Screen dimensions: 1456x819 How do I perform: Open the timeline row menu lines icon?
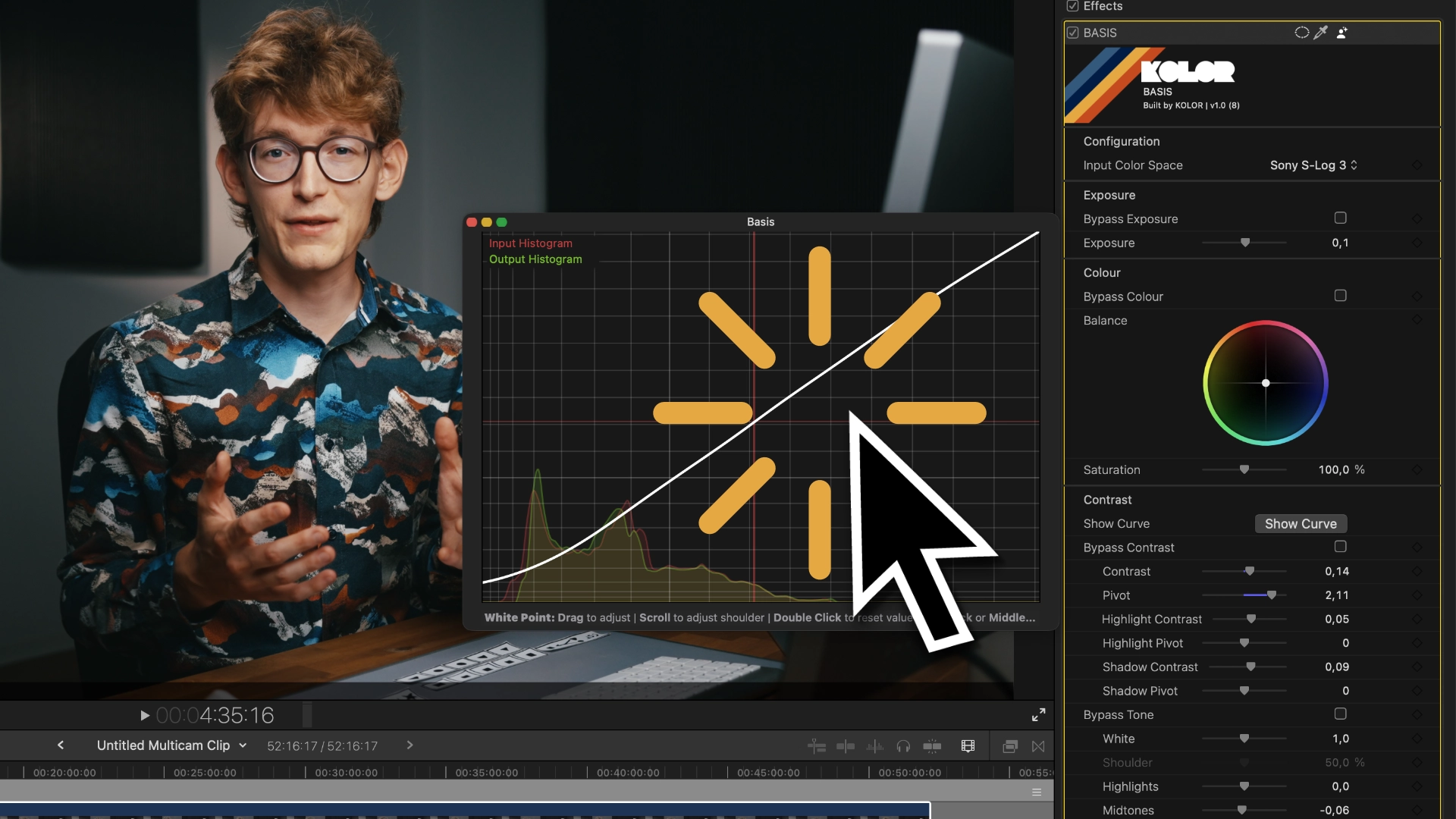point(1037,792)
